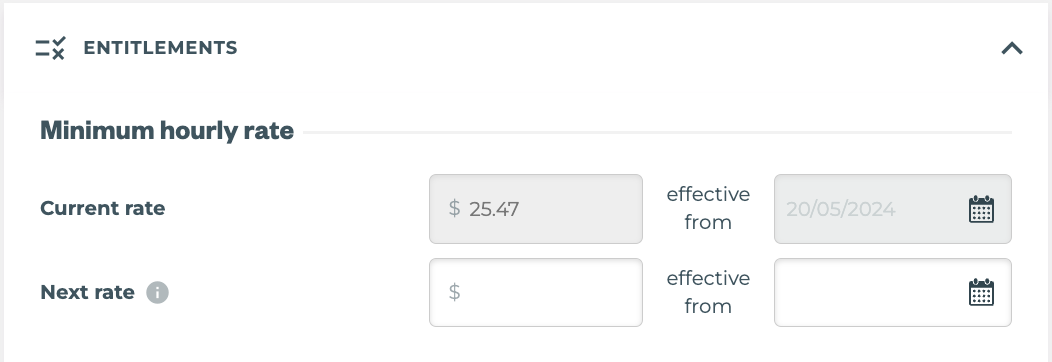Viewport: 1052px width, 362px height.
Task: Click the Minimum hourly rate heading
Action: click(x=167, y=131)
